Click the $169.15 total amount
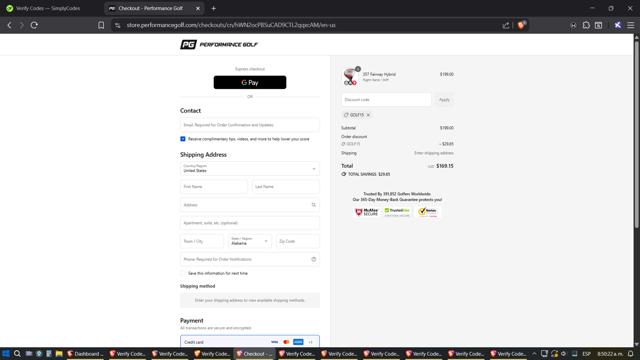 (x=444, y=166)
